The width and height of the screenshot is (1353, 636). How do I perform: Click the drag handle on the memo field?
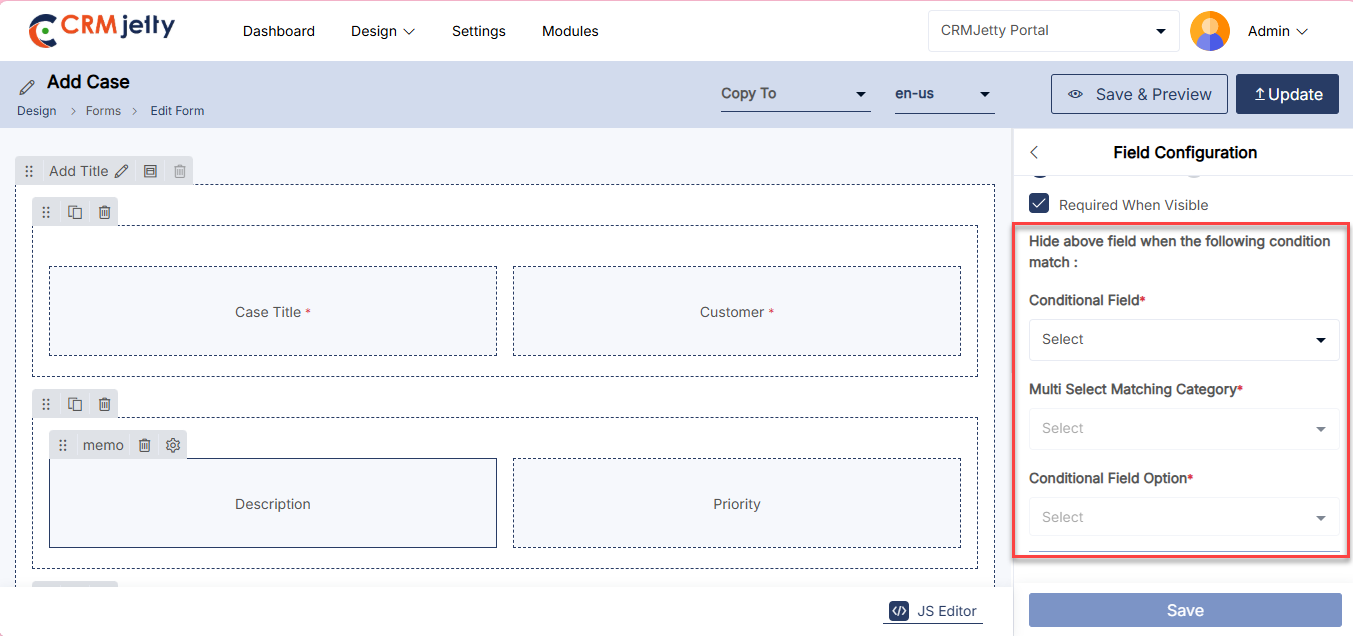[x=63, y=445]
